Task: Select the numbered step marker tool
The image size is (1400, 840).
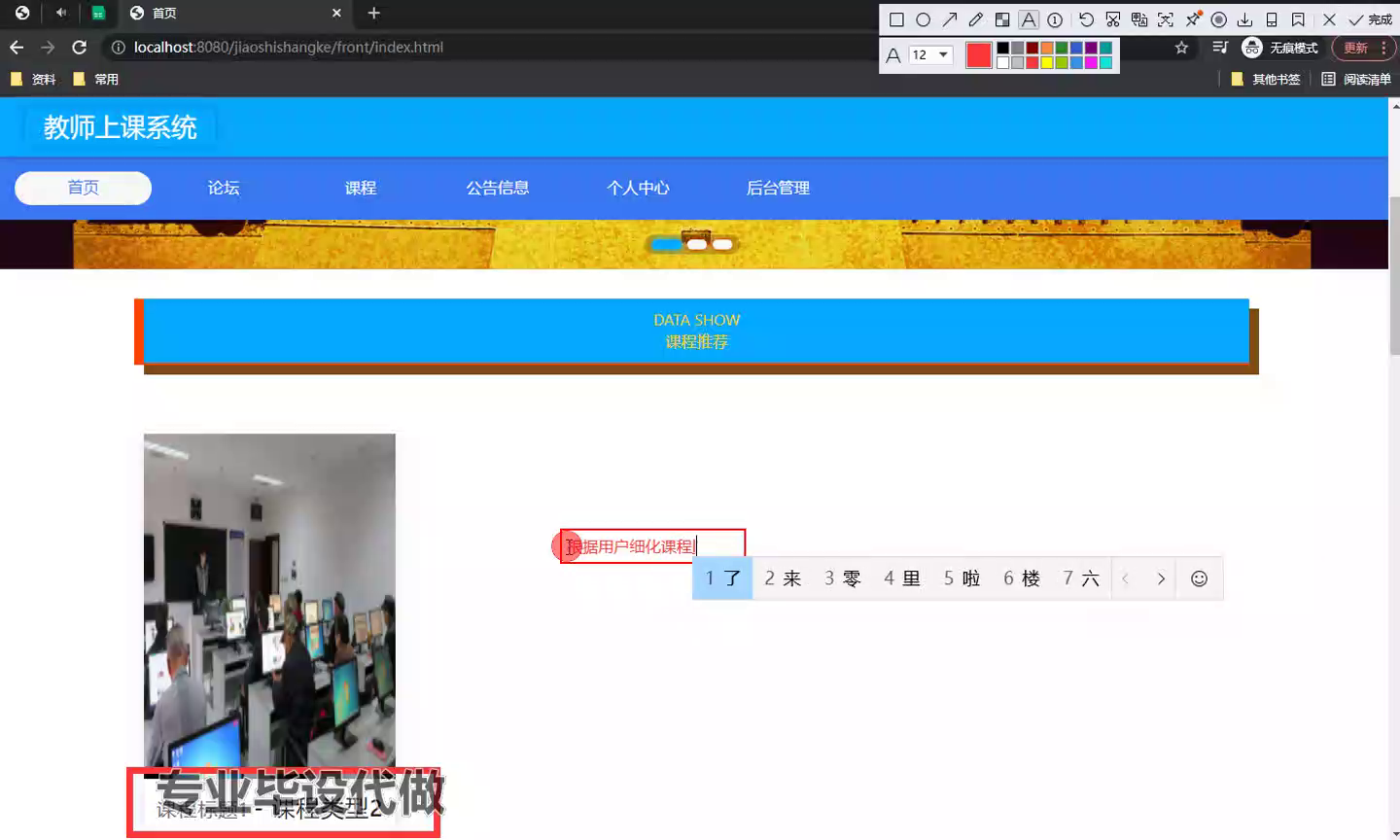Action: click(x=1055, y=19)
